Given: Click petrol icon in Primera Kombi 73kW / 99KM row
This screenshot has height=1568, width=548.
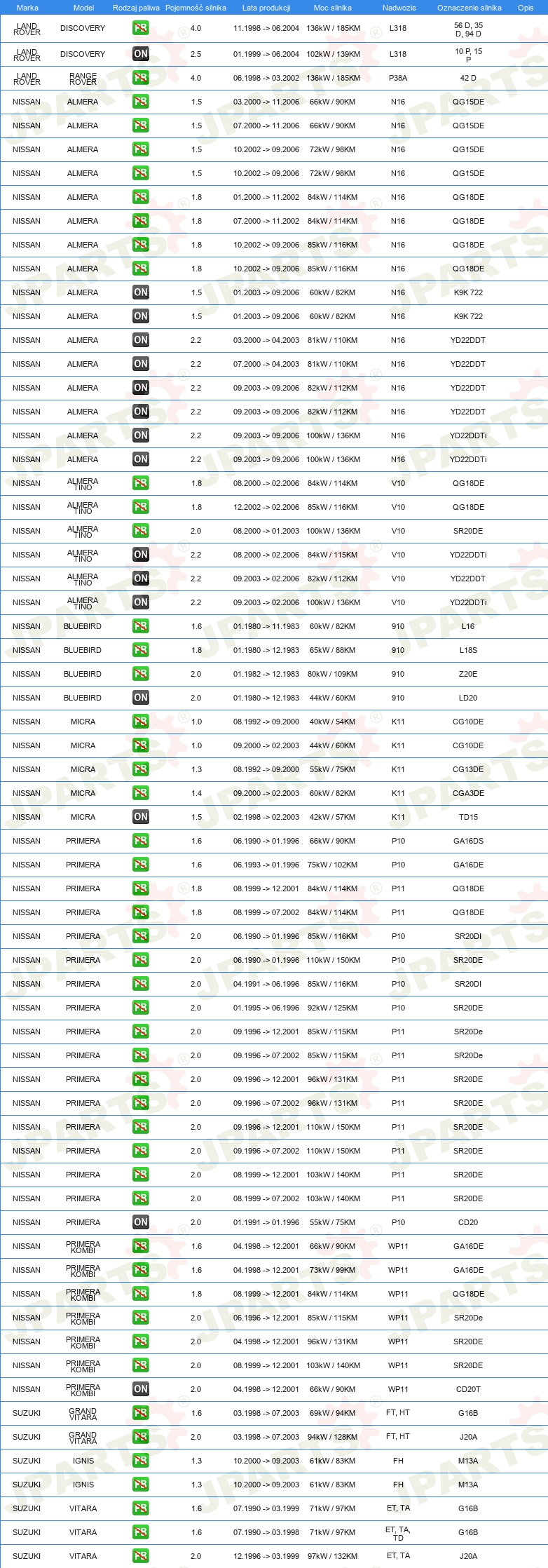Looking at the screenshot, I should 140,1270.
